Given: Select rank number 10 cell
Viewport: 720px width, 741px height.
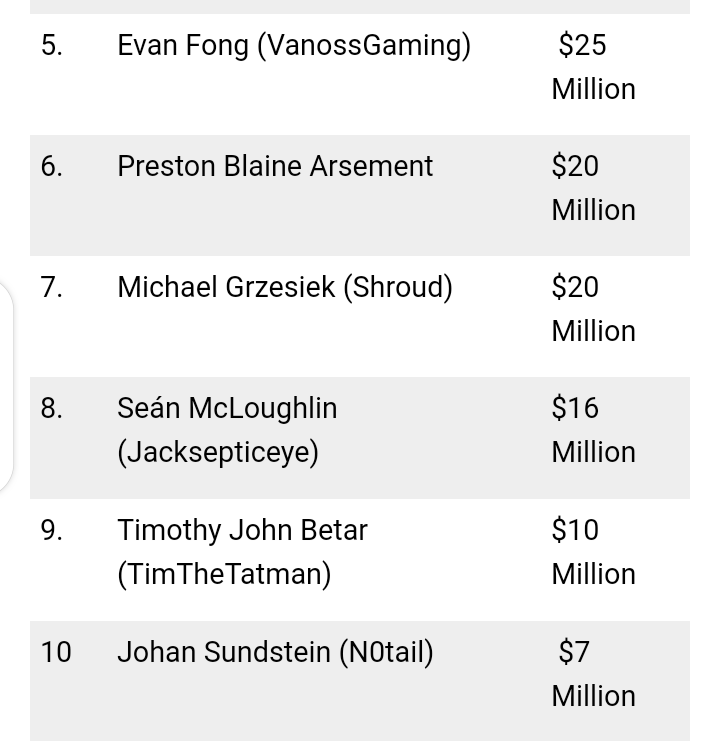Looking at the screenshot, I should (56, 652).
